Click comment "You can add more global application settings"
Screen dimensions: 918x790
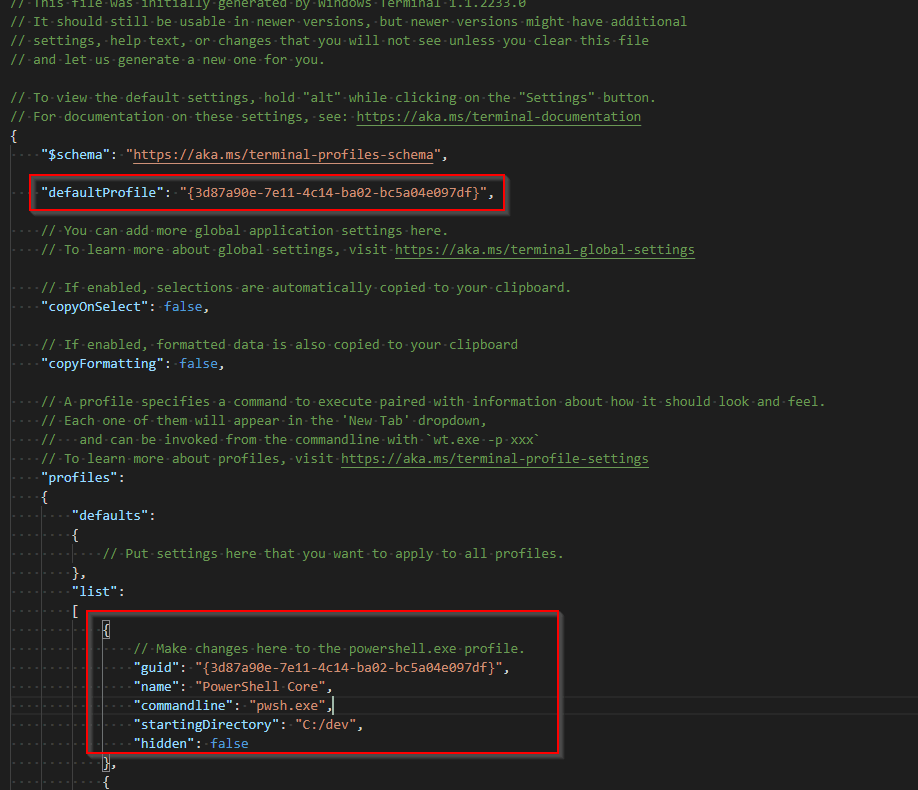tap(245, 231)
